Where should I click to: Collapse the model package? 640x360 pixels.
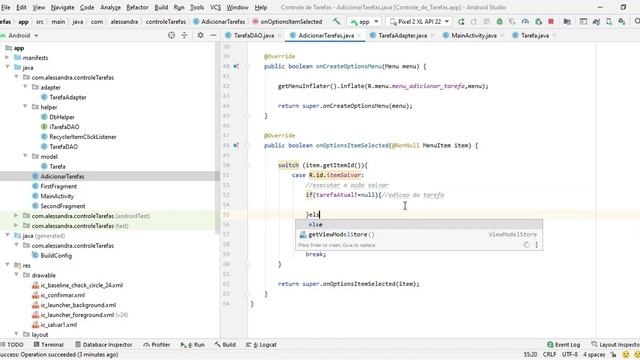click(x=25, y=156)
